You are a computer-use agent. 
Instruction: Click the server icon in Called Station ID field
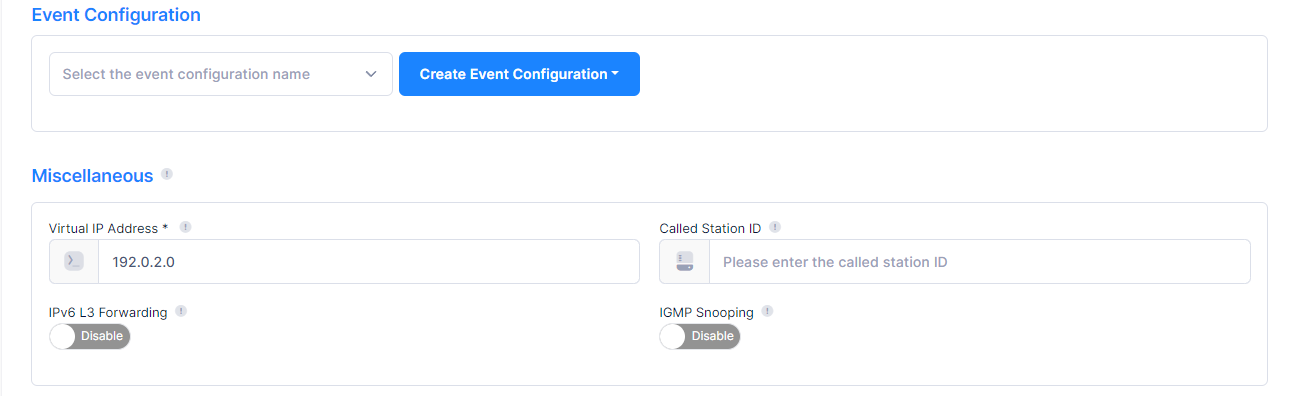[685, 262]
